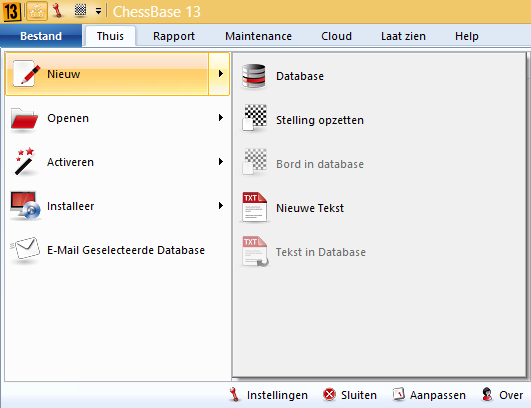Select the Installeer menu entry

pos(118,206)
